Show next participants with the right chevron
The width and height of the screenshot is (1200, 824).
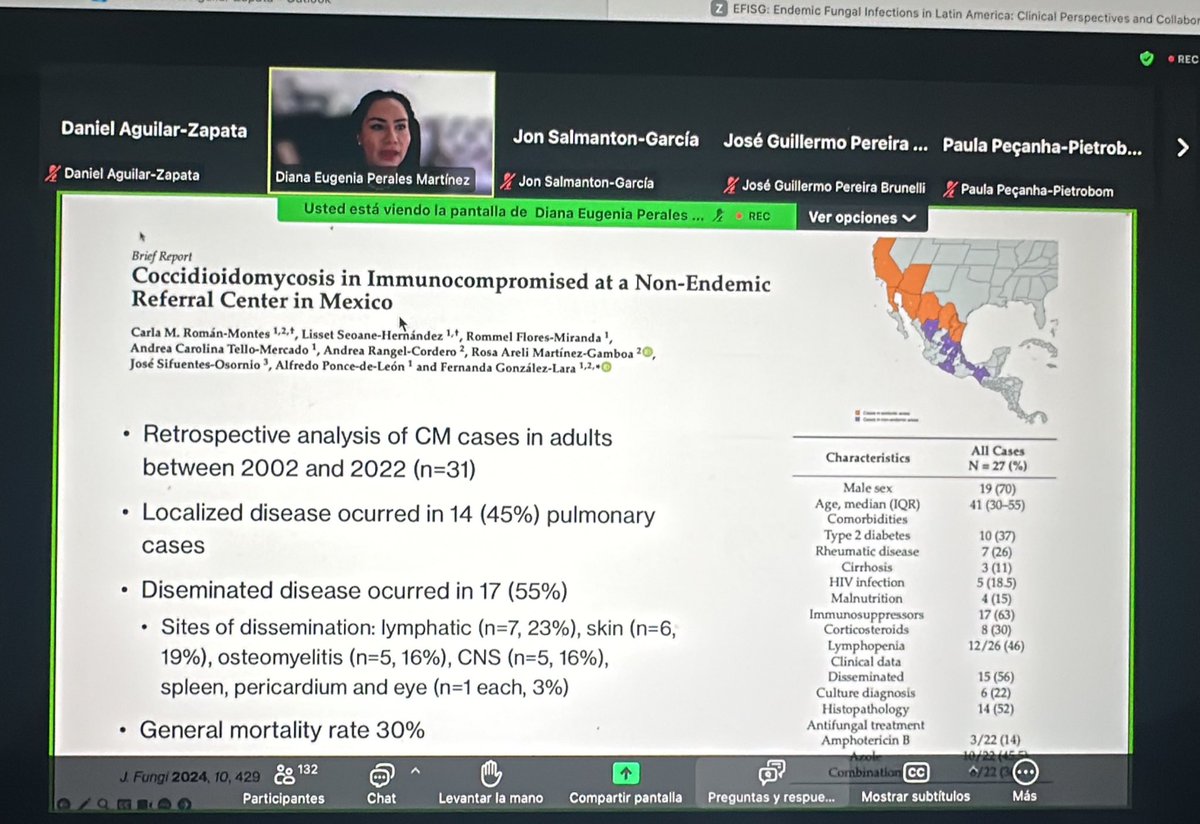click(x=1182, y=148)
